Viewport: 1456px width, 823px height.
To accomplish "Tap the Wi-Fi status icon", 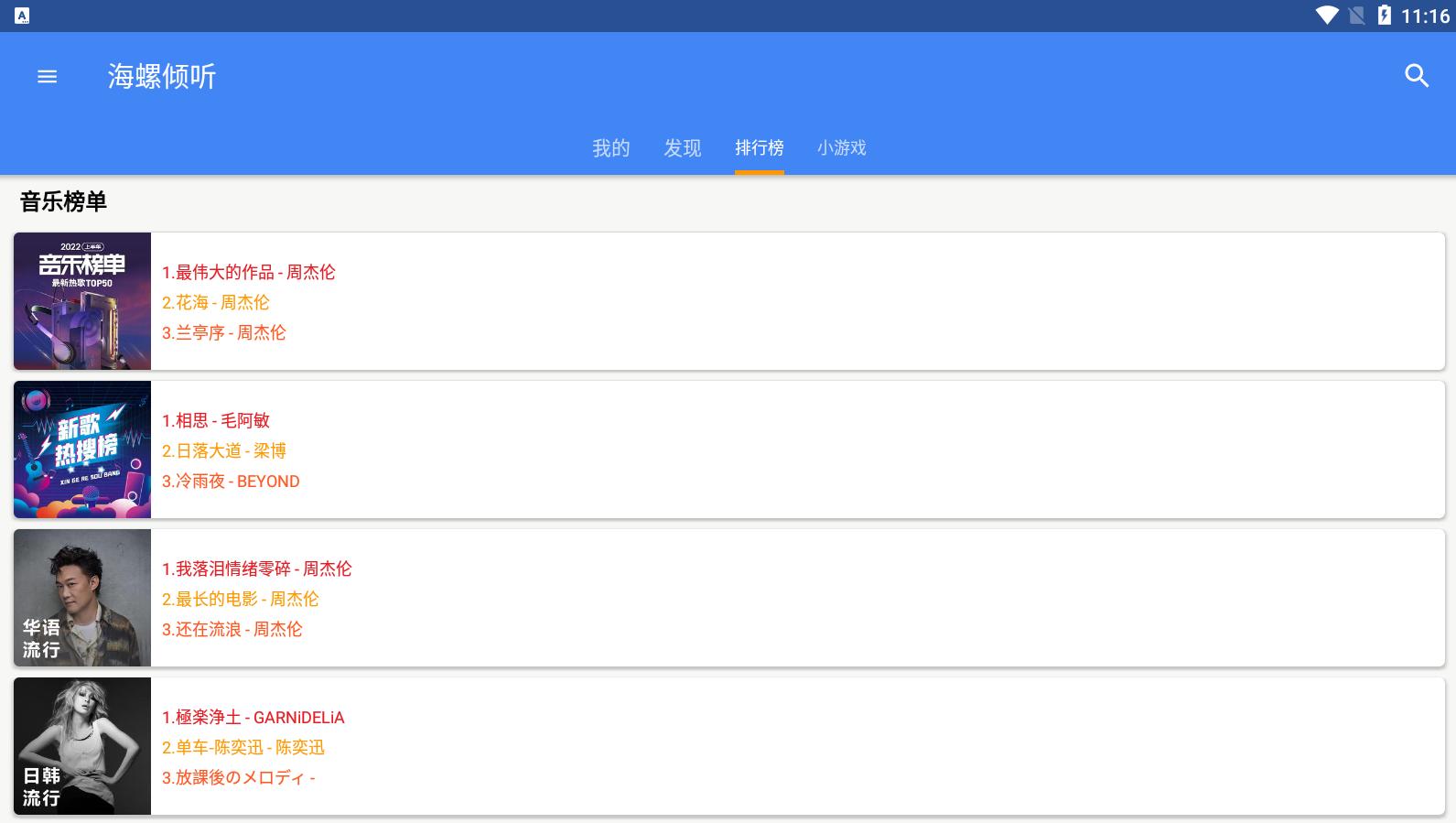I will (x=1326, y=16).
